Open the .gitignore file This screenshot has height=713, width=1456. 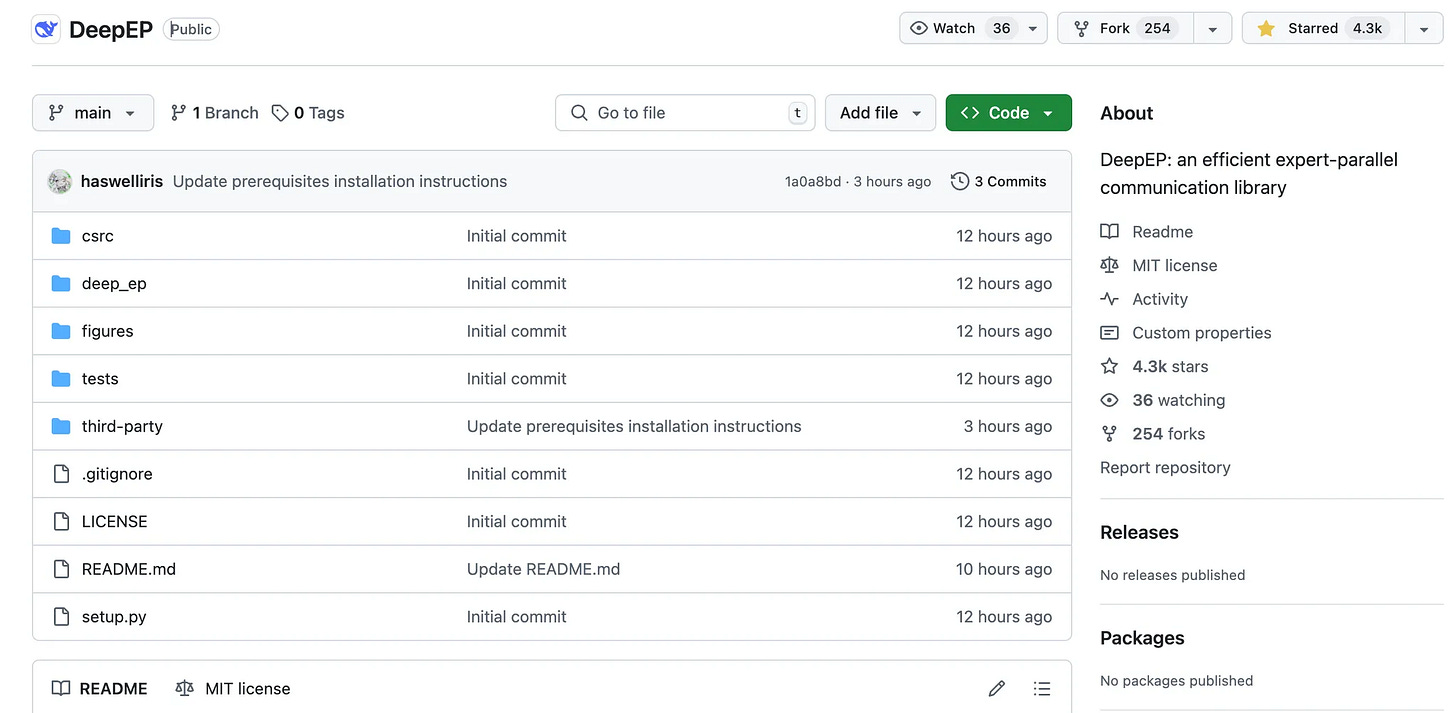(x=117, y=474)
